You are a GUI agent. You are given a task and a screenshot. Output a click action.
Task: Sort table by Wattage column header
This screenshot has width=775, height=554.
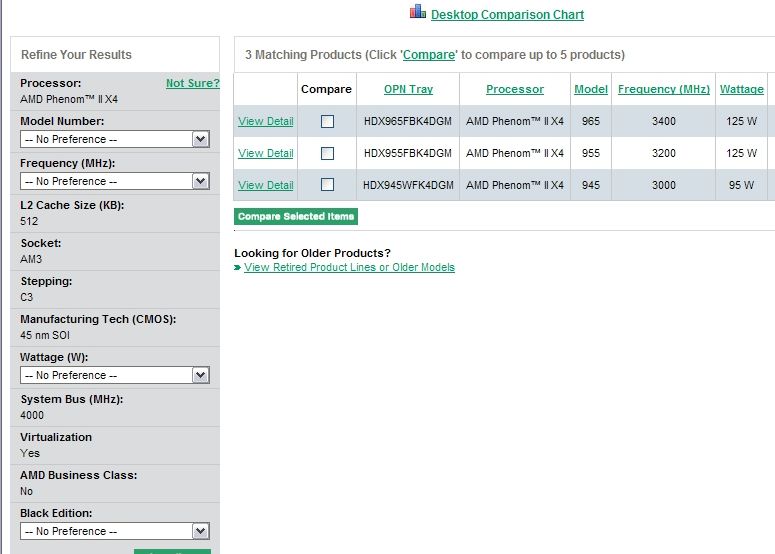click(741, 89)
